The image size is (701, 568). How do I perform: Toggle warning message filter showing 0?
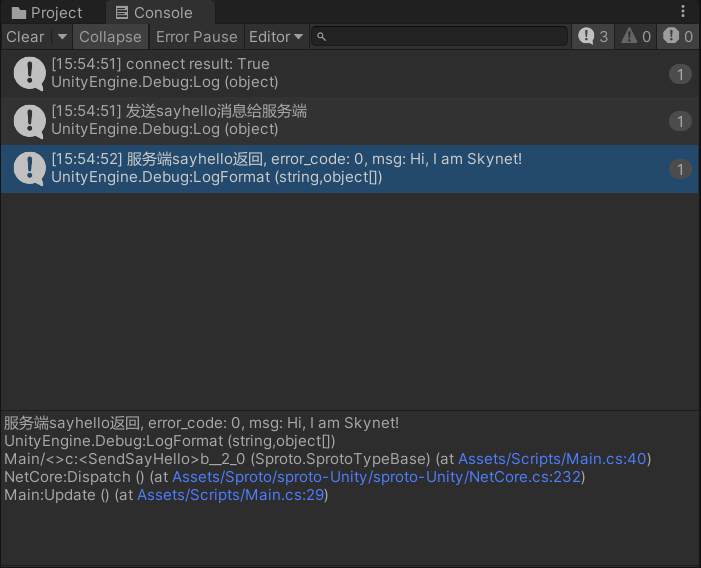coord(636,37)
